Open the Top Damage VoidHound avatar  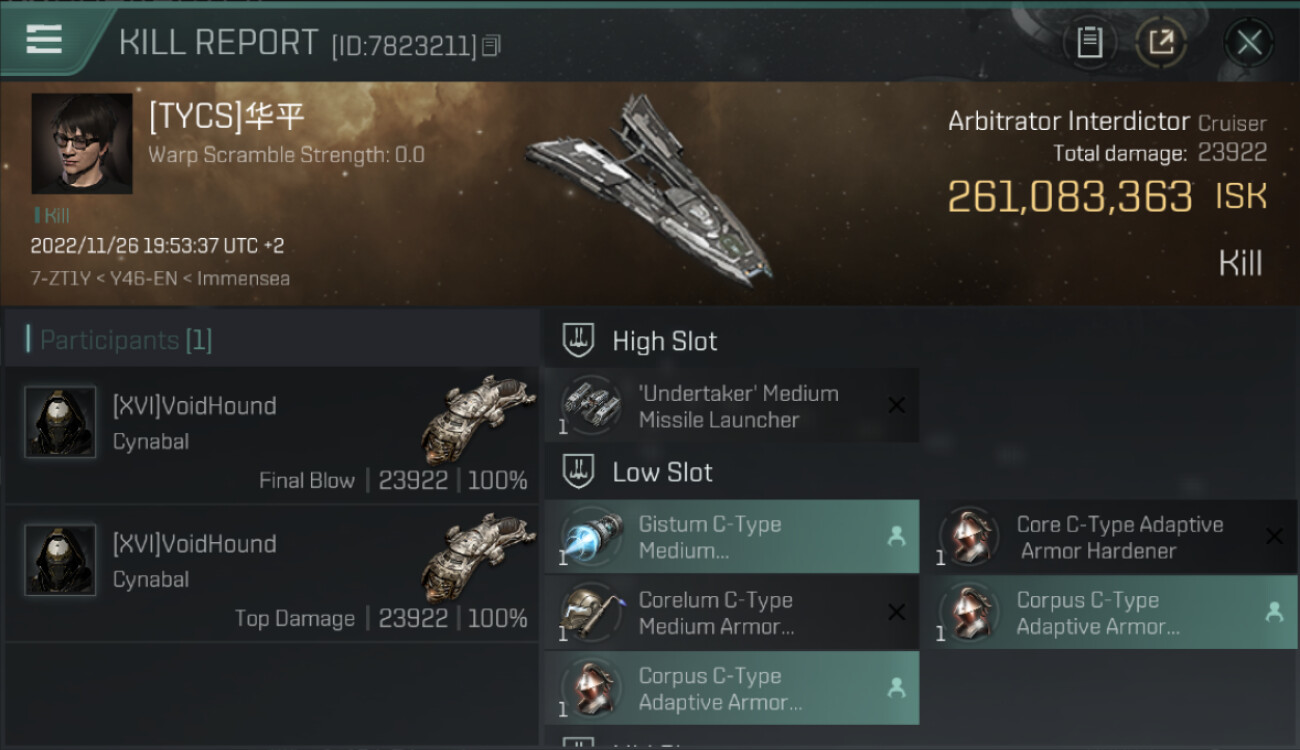(60, 560)
